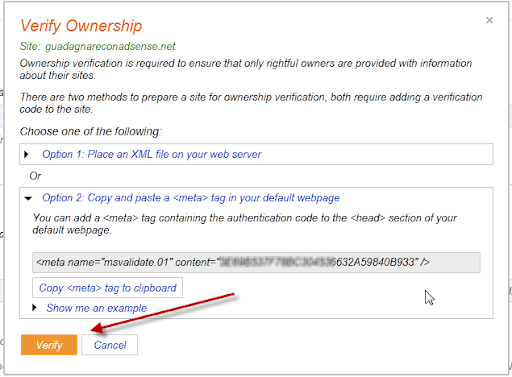The height and width of the screenshot is (377, 512).
Task: Click the 'Choose one of the following' text
Action: (90, 131)
